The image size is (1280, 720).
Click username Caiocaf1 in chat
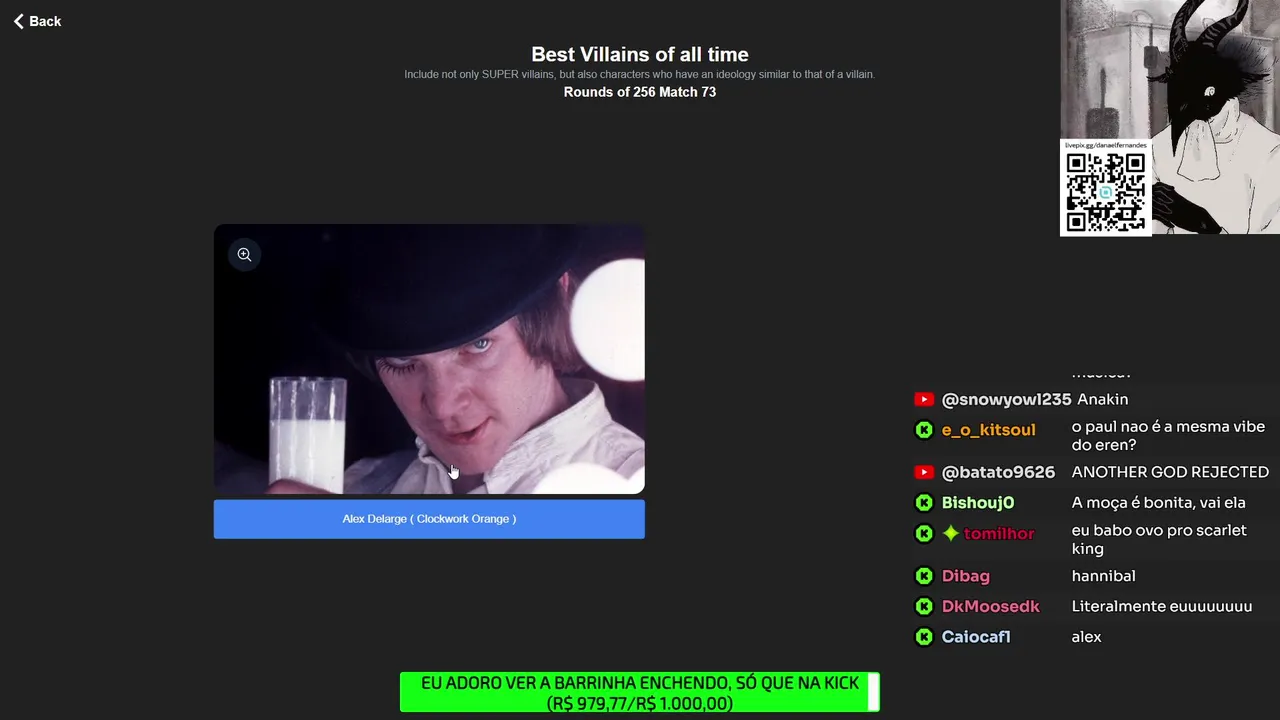(x=976, y=637)
